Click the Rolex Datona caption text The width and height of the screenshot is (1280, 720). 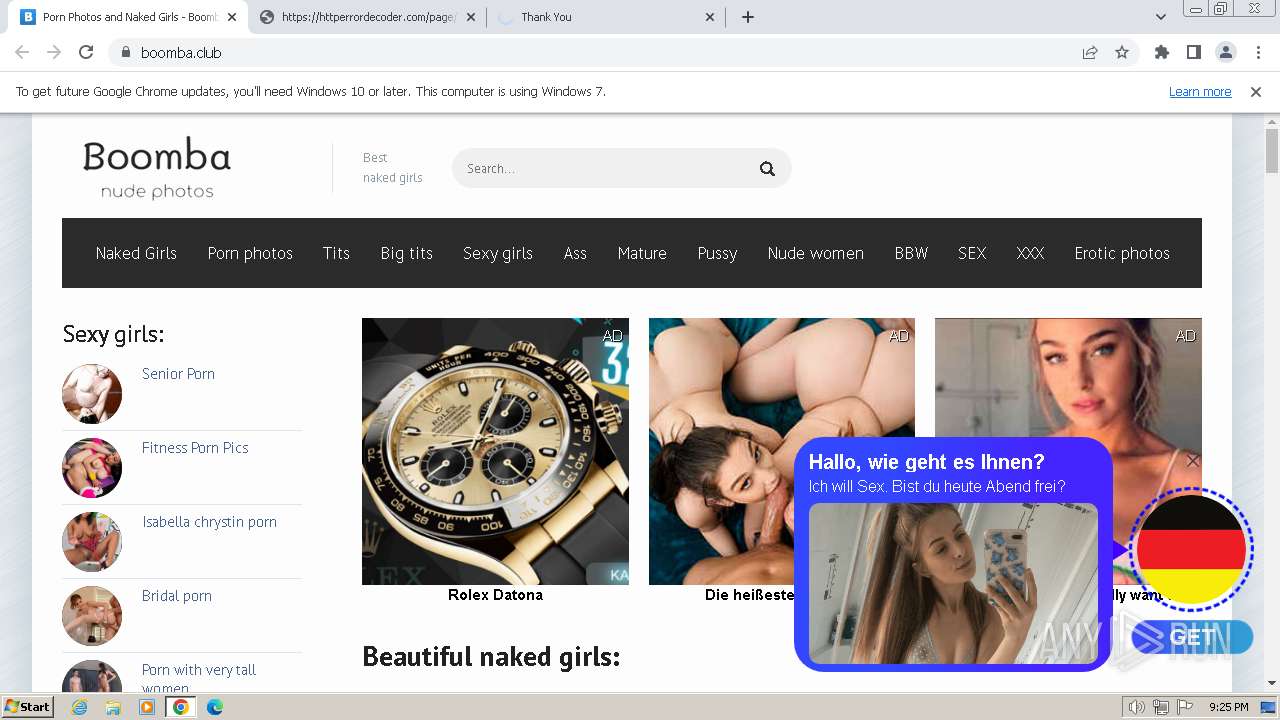495,595
